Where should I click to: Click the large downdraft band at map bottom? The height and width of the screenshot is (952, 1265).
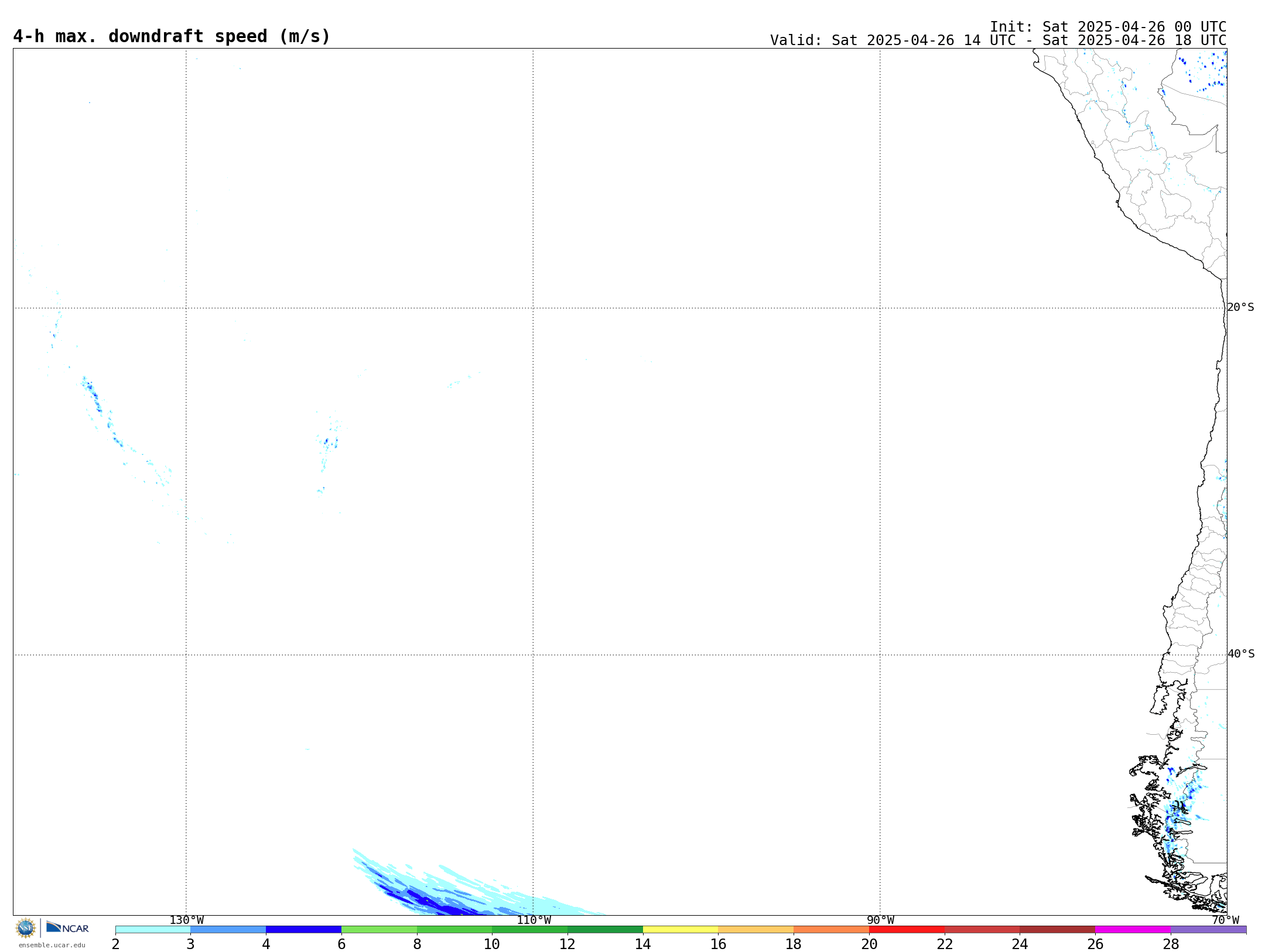463,893
